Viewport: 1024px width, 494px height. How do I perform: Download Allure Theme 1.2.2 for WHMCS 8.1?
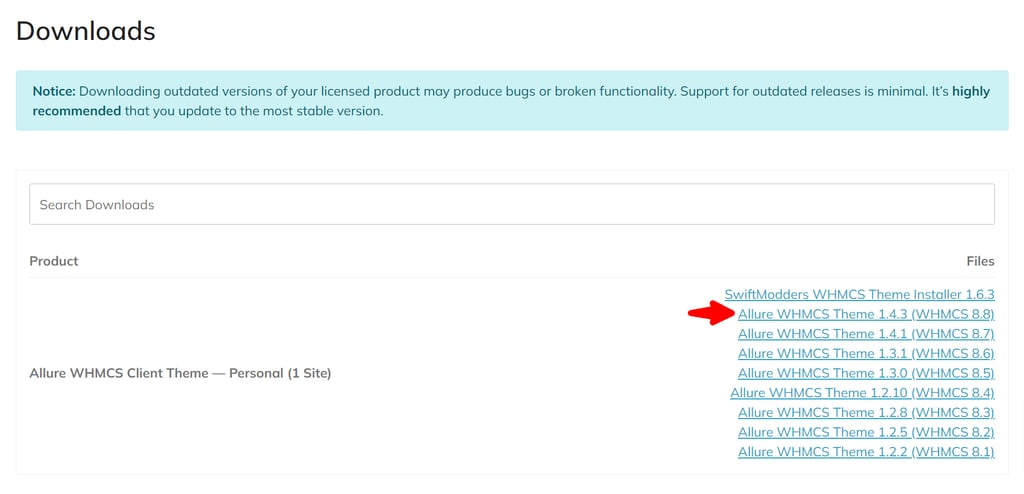(866, 452)
